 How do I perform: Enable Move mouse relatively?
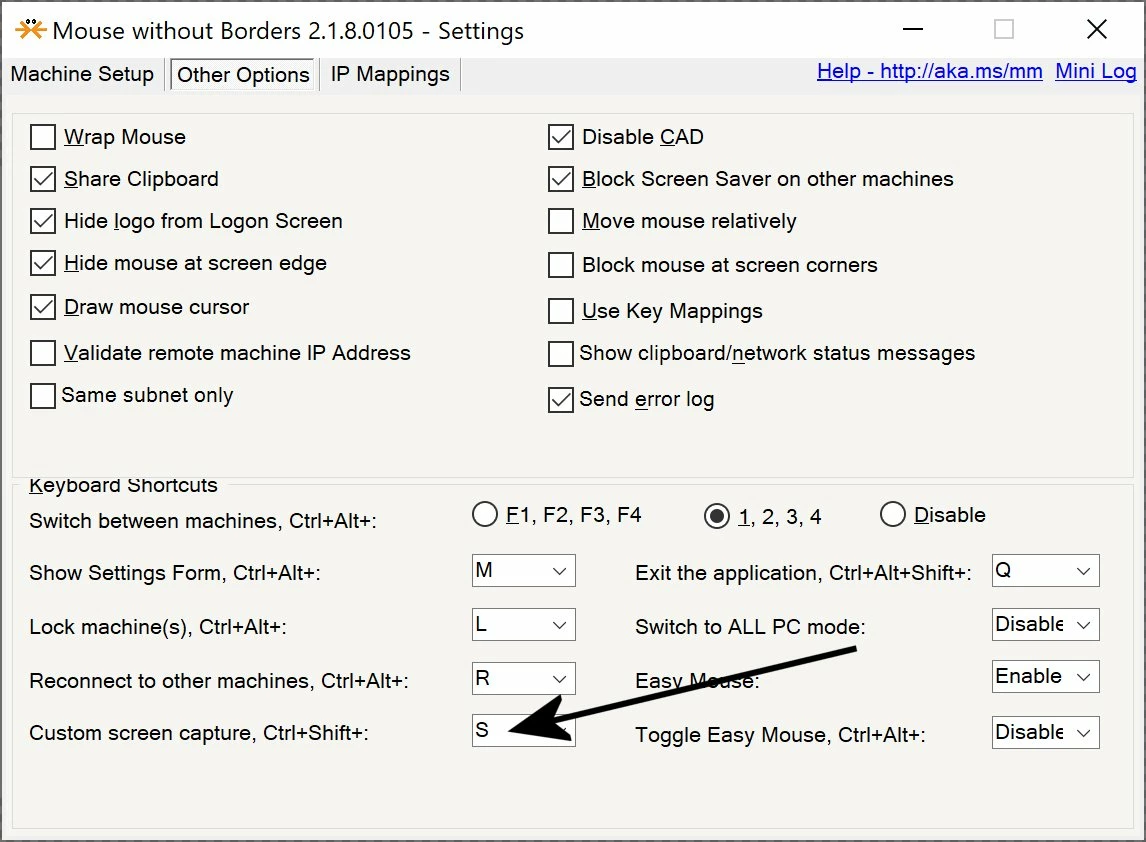click(x=561, y=221)
